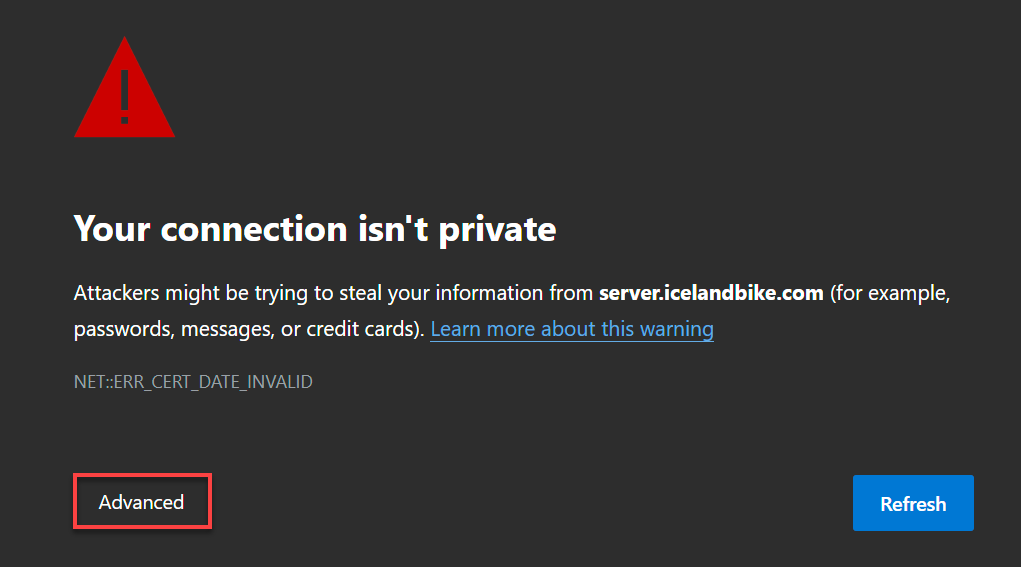
Task: Click the word 'Attackers' in the warning text
Action: pyautogui.click(x=112, y=294)
